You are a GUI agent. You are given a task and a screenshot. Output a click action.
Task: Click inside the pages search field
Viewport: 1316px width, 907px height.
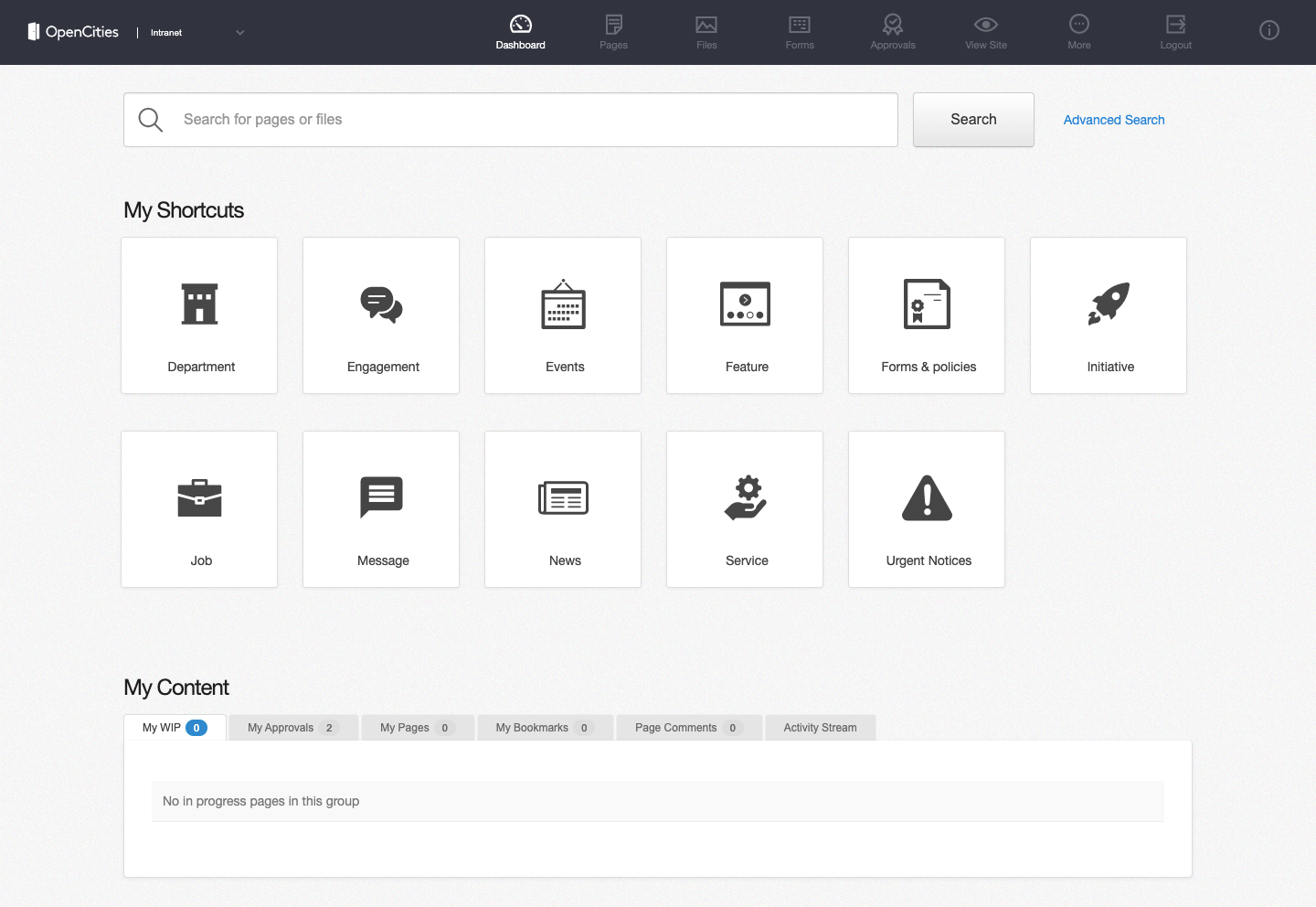[x=512, y=119]
